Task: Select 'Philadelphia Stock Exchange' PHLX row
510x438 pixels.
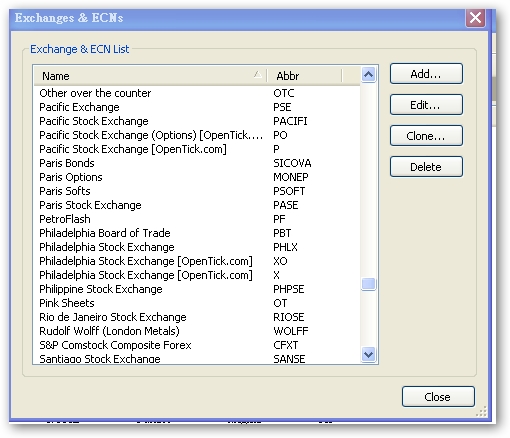Action: [197, 247]
